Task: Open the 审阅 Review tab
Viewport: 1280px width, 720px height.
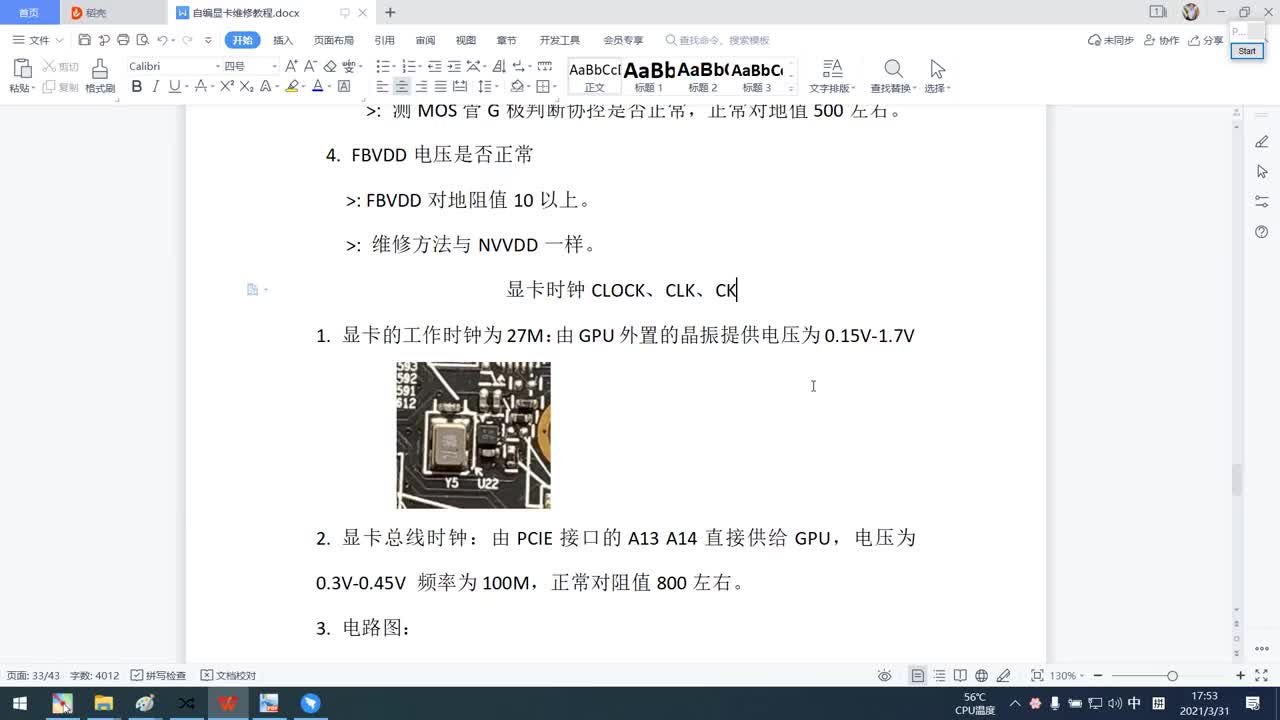Action: coord(425,40)
